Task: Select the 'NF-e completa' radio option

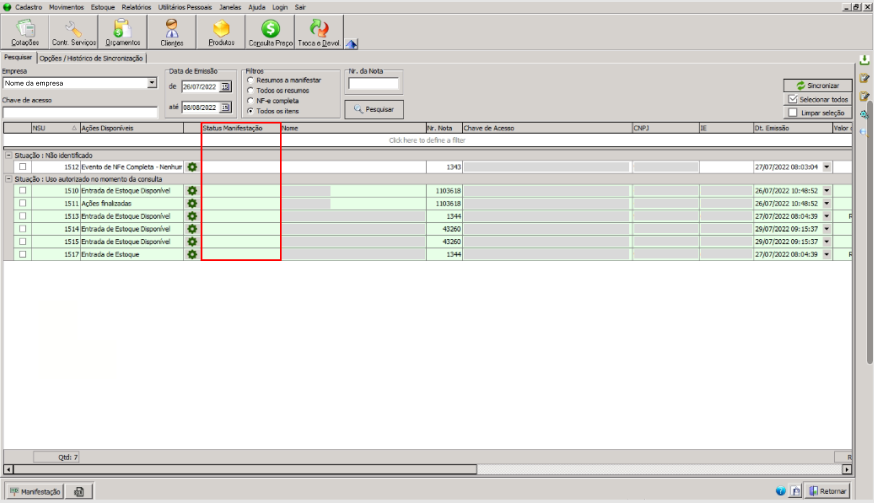Action: (x=250, y=101)
